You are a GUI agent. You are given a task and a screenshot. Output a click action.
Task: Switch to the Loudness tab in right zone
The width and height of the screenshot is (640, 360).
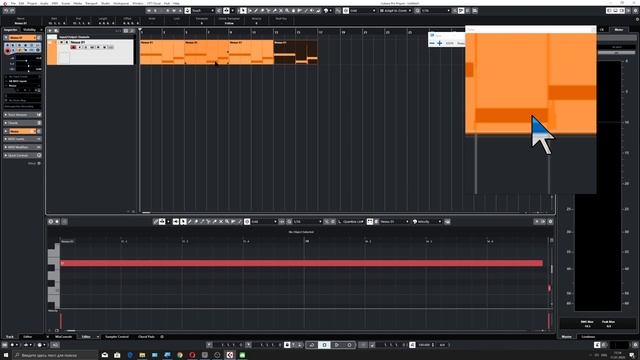pyautogui.click(x=588, y=337)
